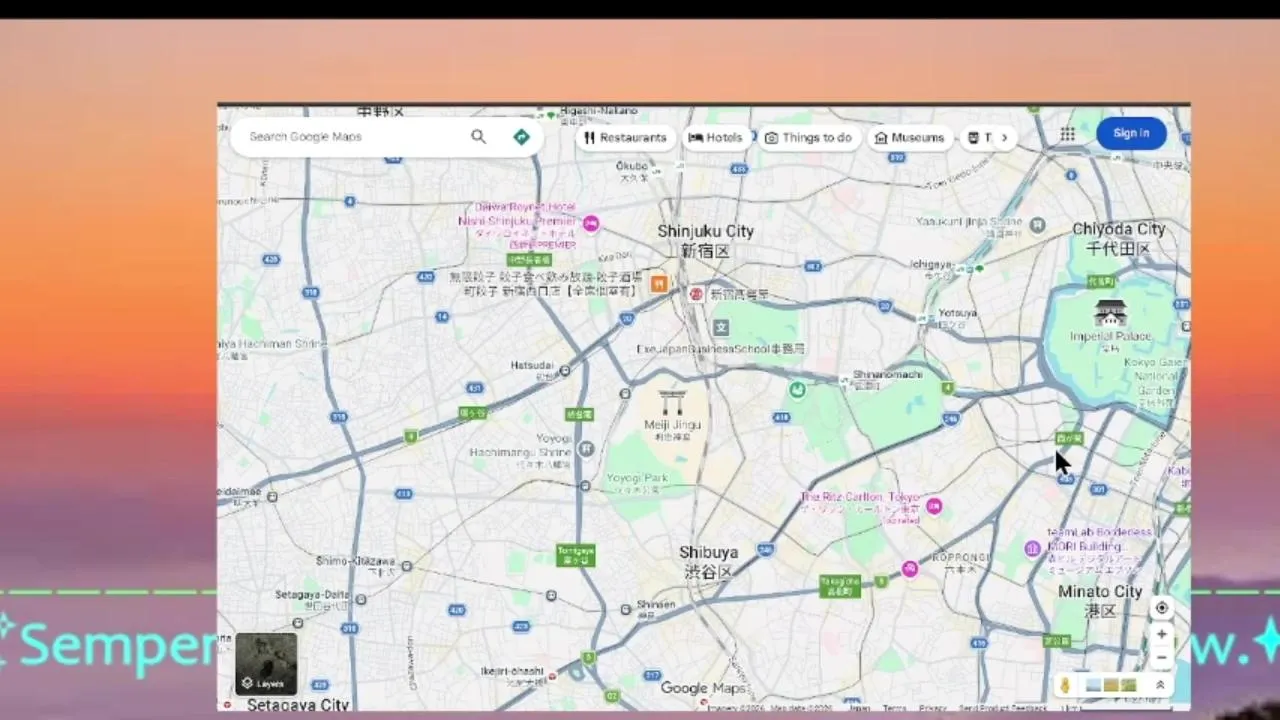
Task: Click the Shinjuku City map label
Action: tap(705, 240)
